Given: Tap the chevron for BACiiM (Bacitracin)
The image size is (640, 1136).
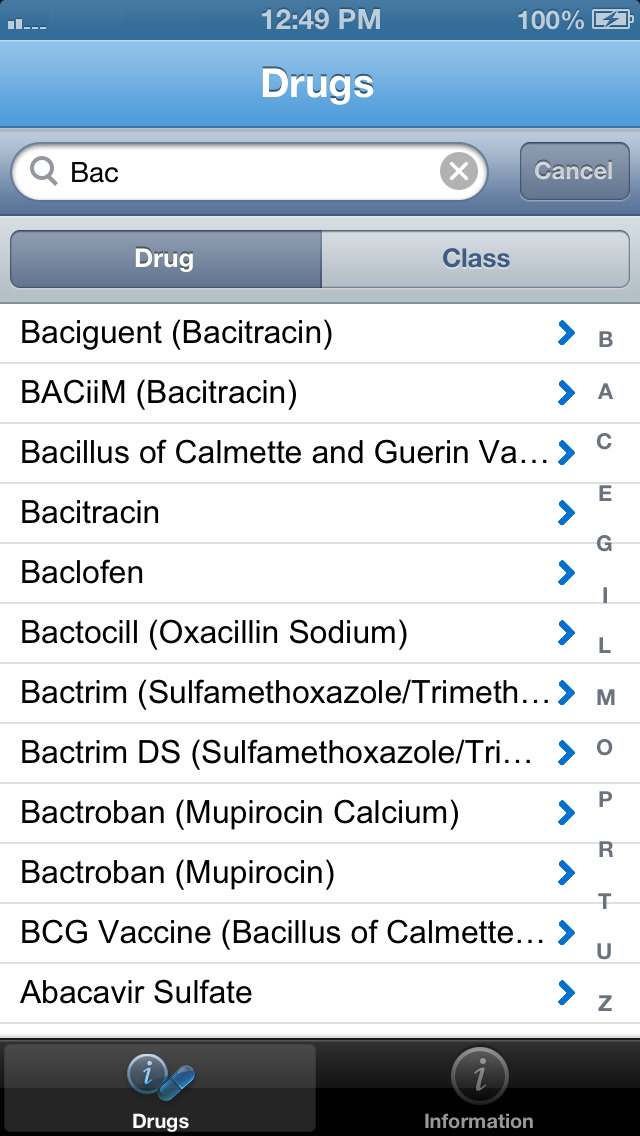Looking at the screenshot, I should pyautogui.click(x=567, y=393).
